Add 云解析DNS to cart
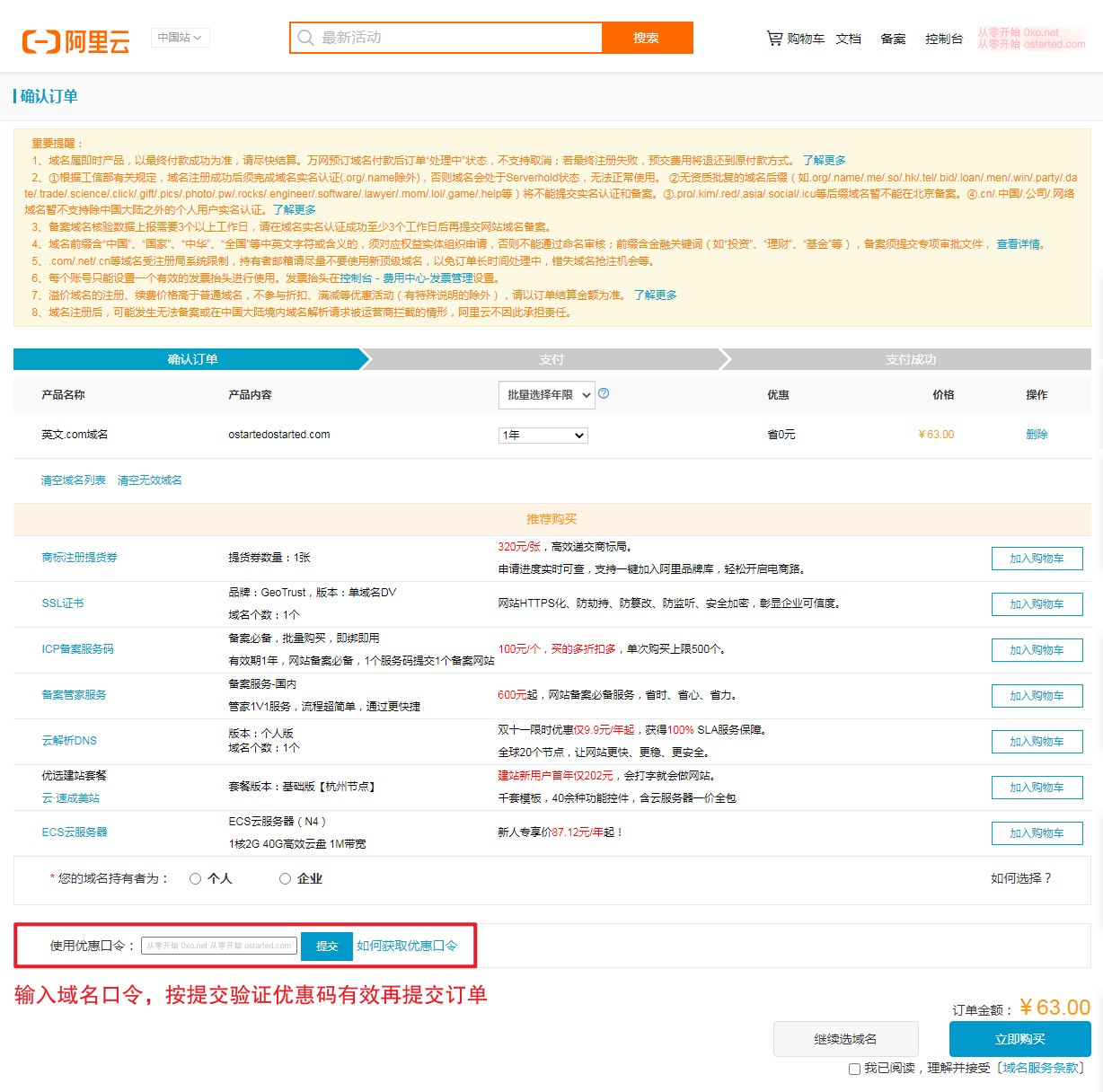The height and width of the screenshot is (1092, 1103). coord(1037,742)
